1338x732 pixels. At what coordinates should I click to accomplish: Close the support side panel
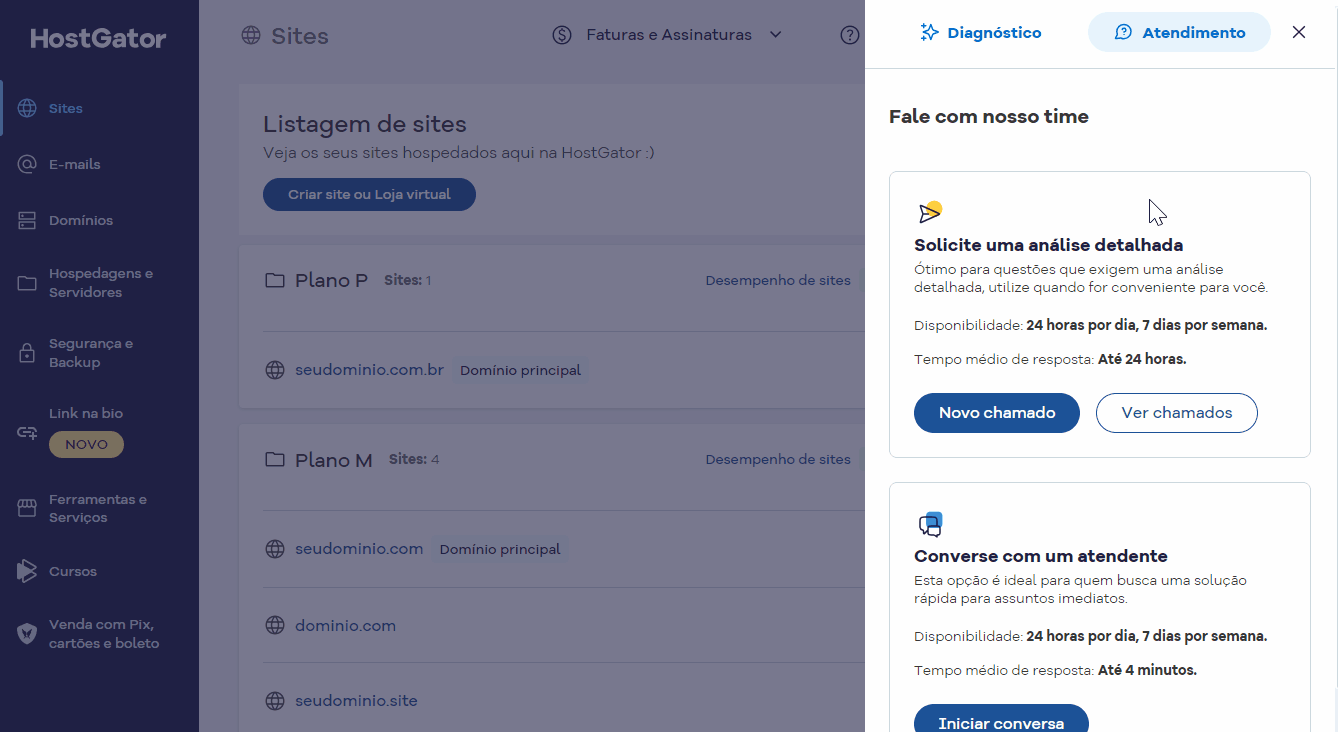click(x=1299, y=32)
